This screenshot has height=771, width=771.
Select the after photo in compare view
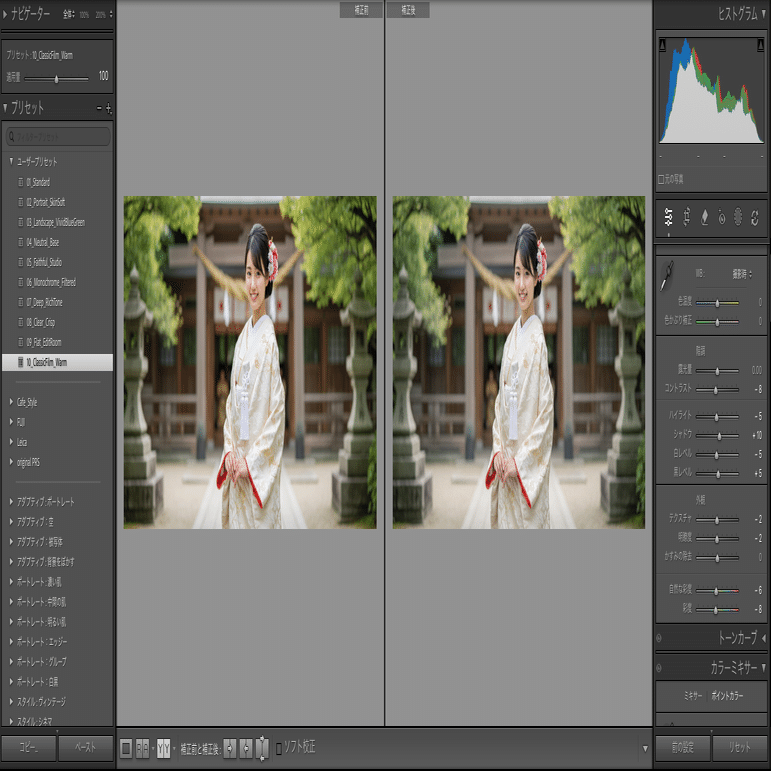pyautogui.click(x=519, y=363)
